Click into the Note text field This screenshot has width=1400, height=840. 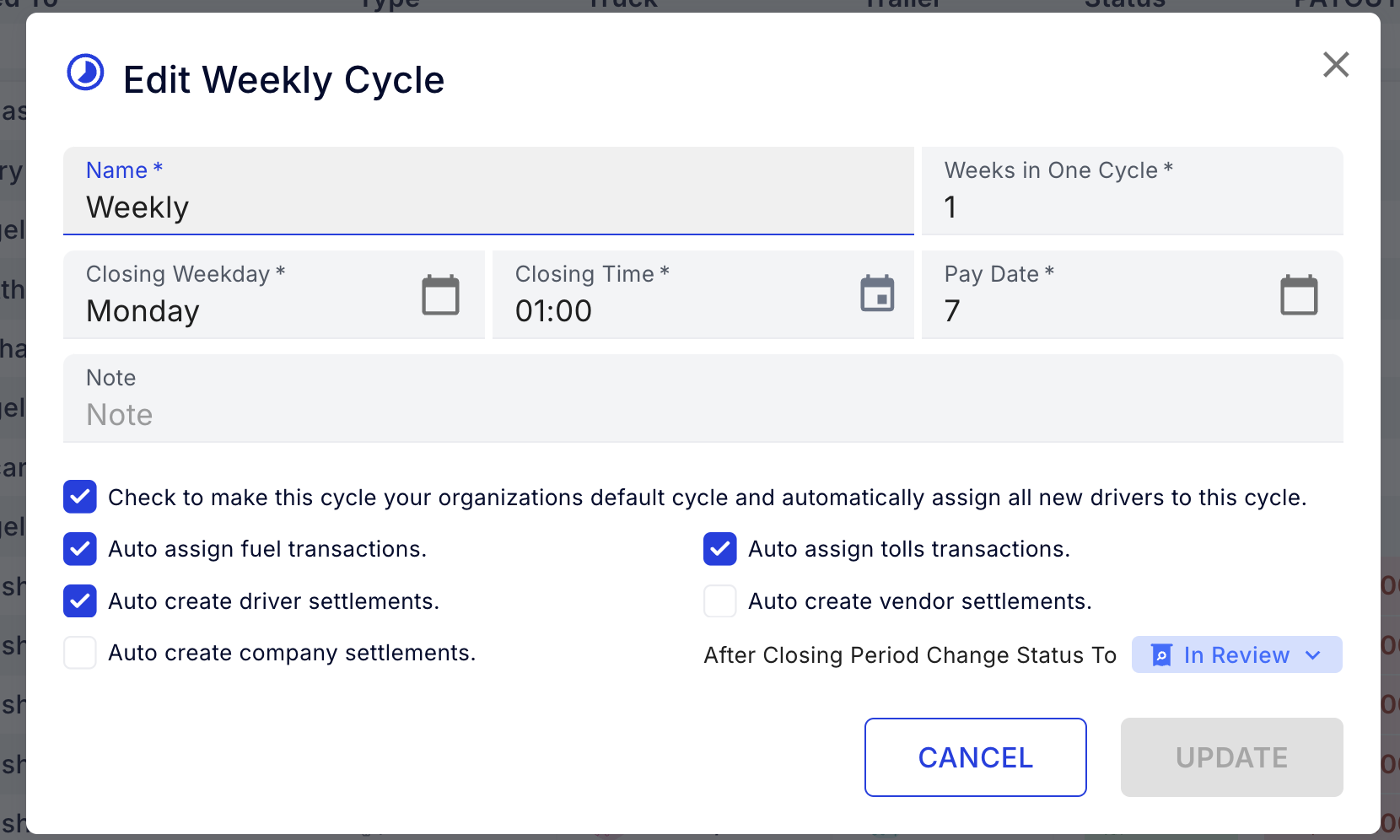click(x=702, y=414)
